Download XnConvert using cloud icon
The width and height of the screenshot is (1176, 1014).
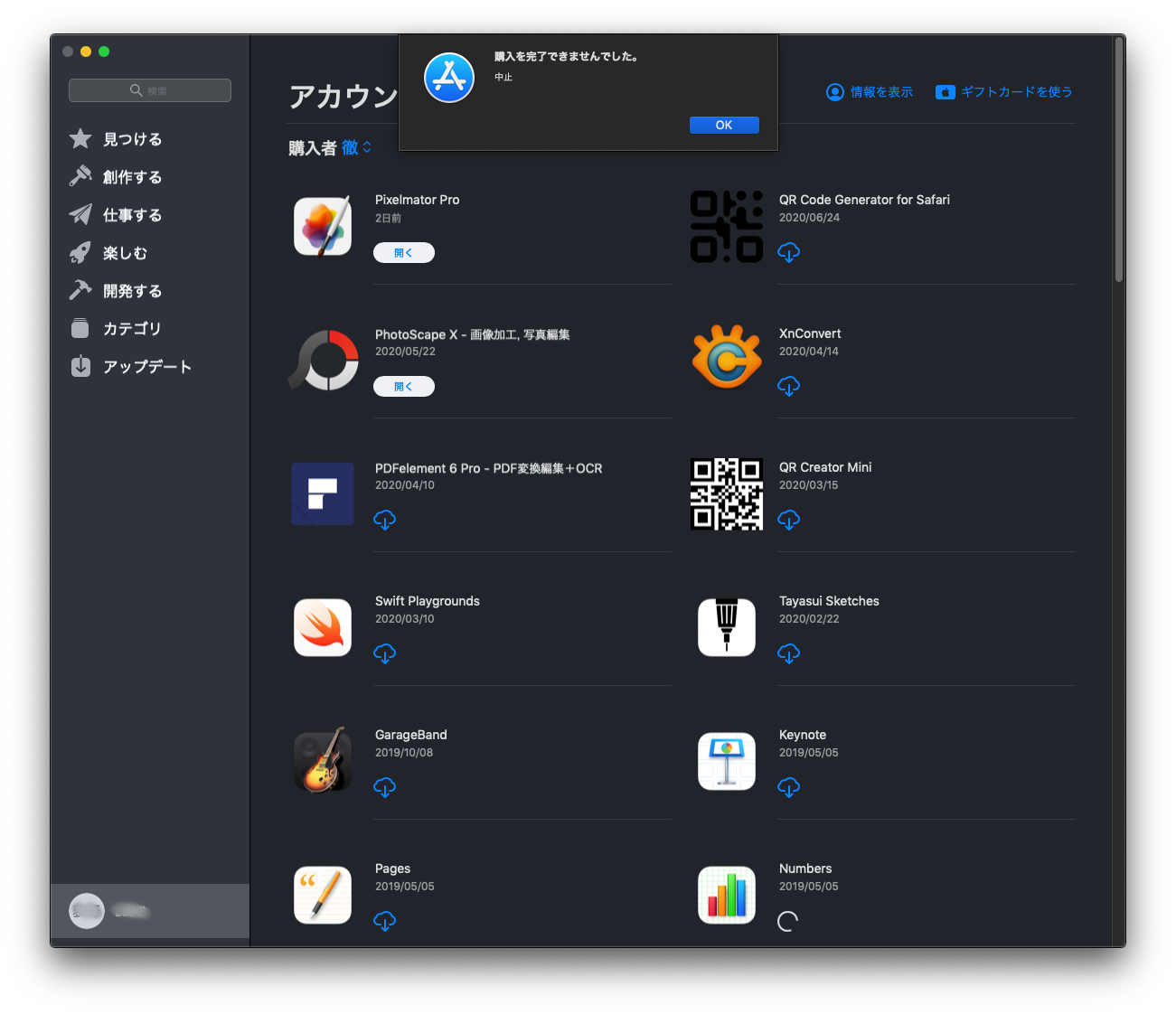(789, 386)
